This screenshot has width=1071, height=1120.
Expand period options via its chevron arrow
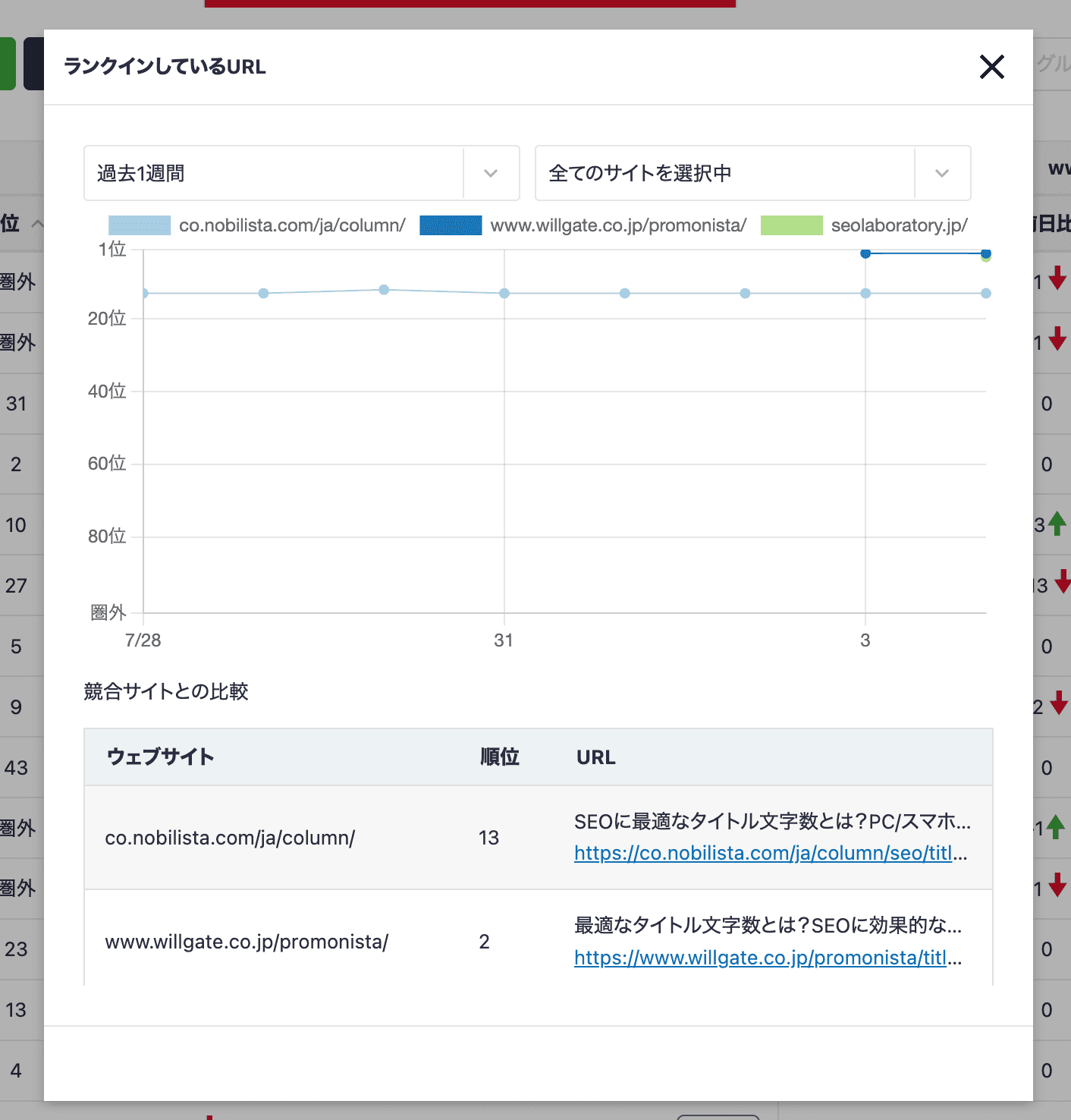tap(491, 173)
